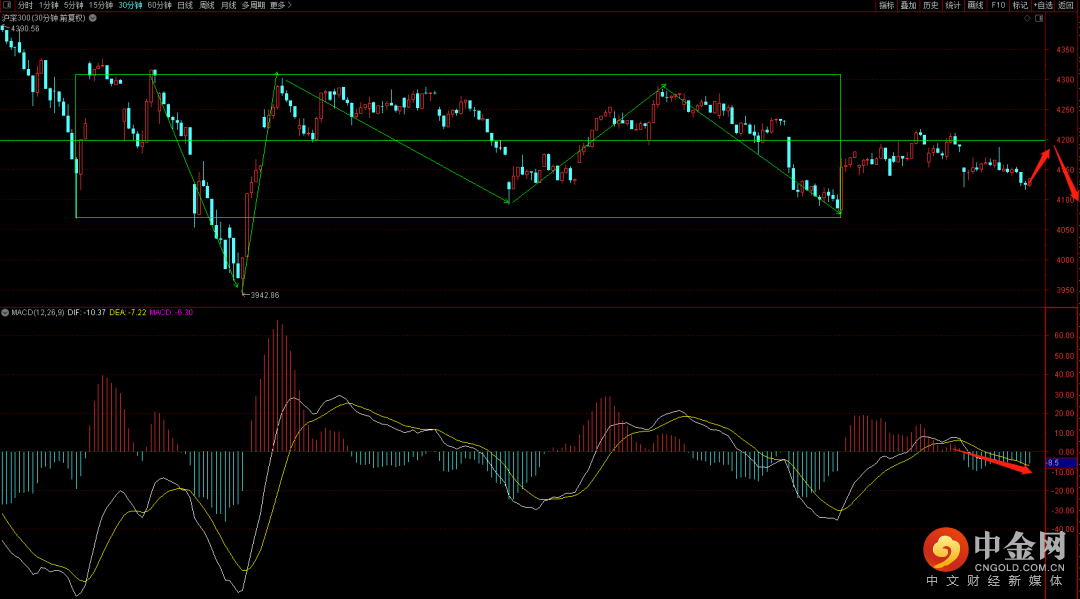Expand the MACD indicator dropdown arrow
The width and height of the screenshot is (1080, 599).
point(5,313)
